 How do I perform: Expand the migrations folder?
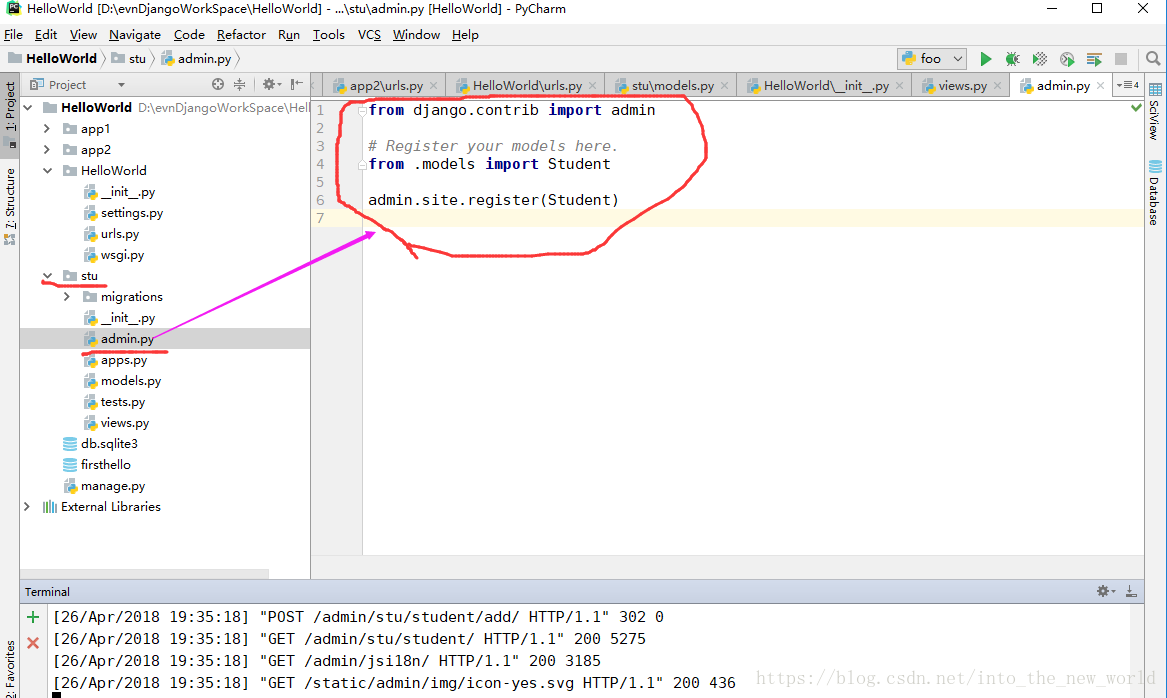pyautogui.click(x=67, y=296)
